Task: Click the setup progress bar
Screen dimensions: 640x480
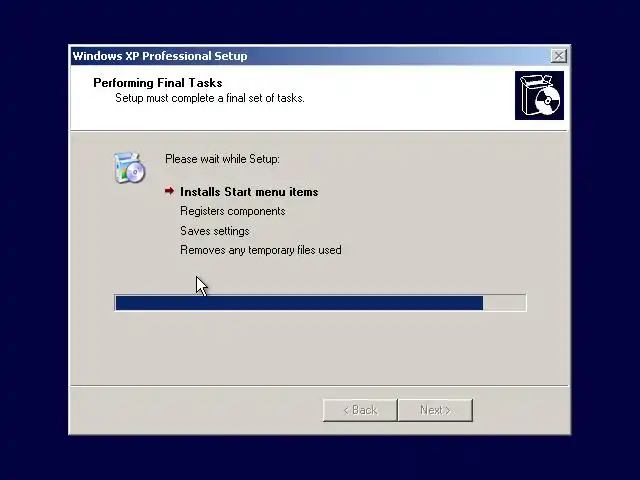Action: 320,303
